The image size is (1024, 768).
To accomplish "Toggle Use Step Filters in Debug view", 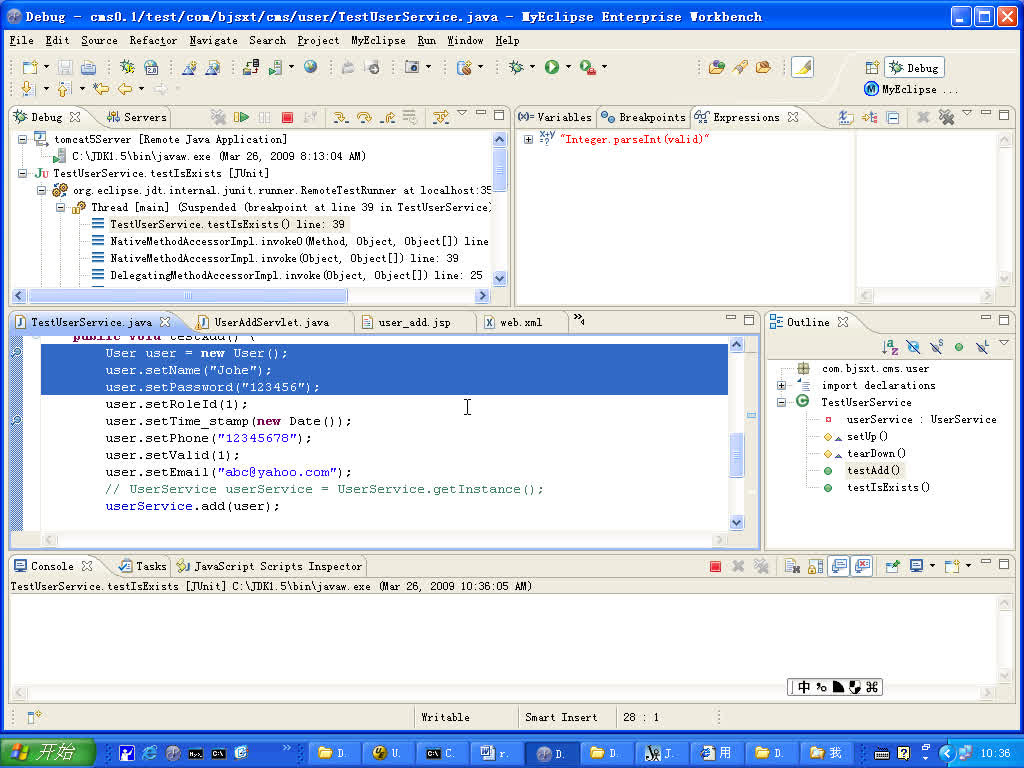I will pyautogui.click(x=441, y=118).
